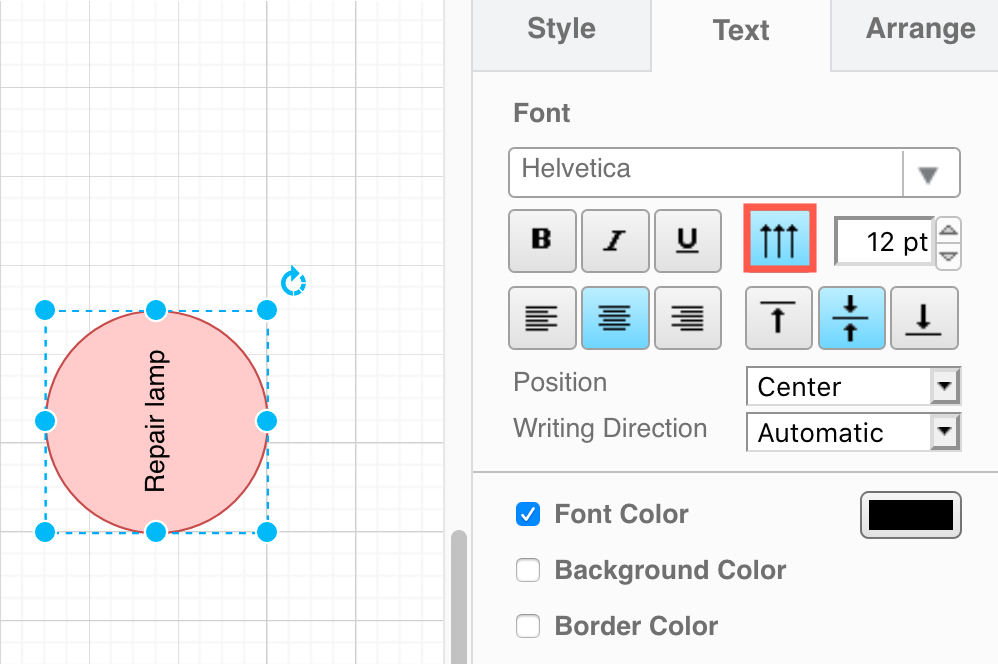998x664 pixels.
Task: Toggle bold formatting on the label
Action: coord(542,240)
